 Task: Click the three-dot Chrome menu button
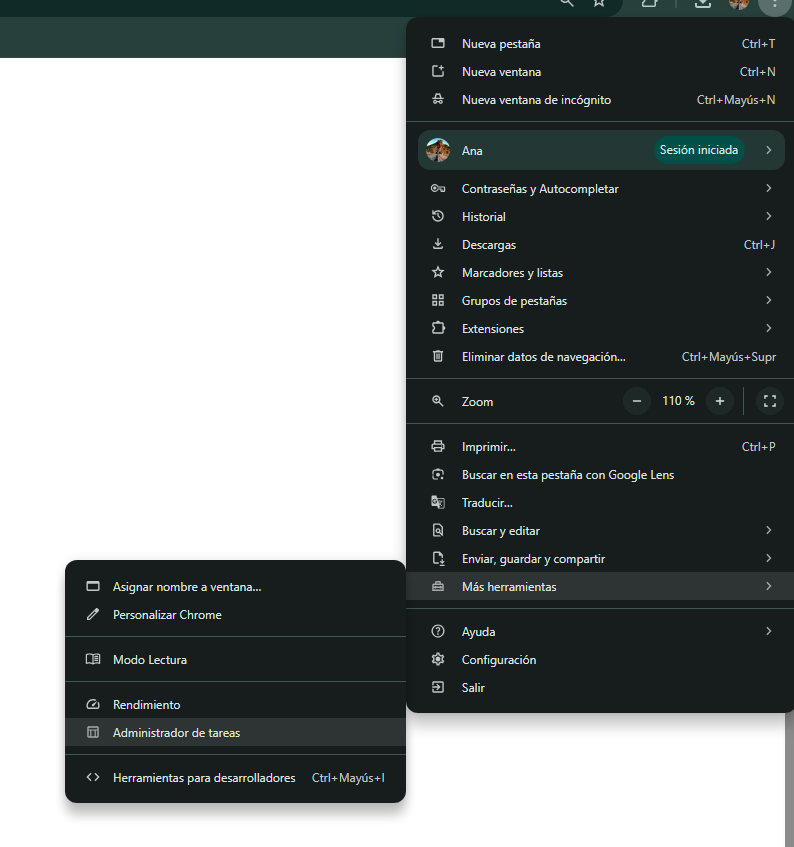click(775, 4)
